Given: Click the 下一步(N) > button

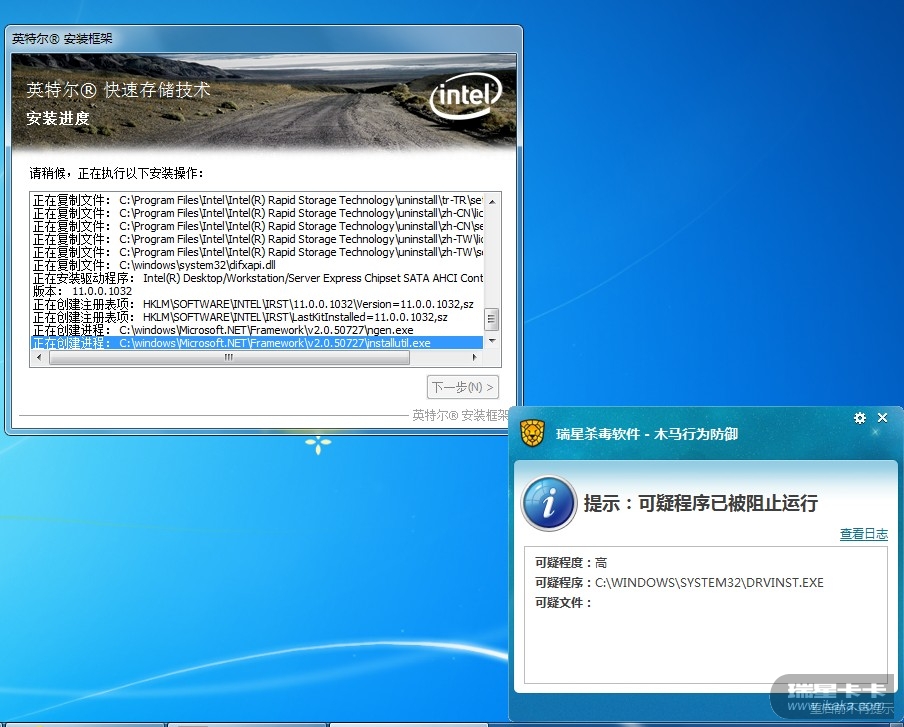Looking at the screenshot, I should pyautogui.click(x=463, y=387).
